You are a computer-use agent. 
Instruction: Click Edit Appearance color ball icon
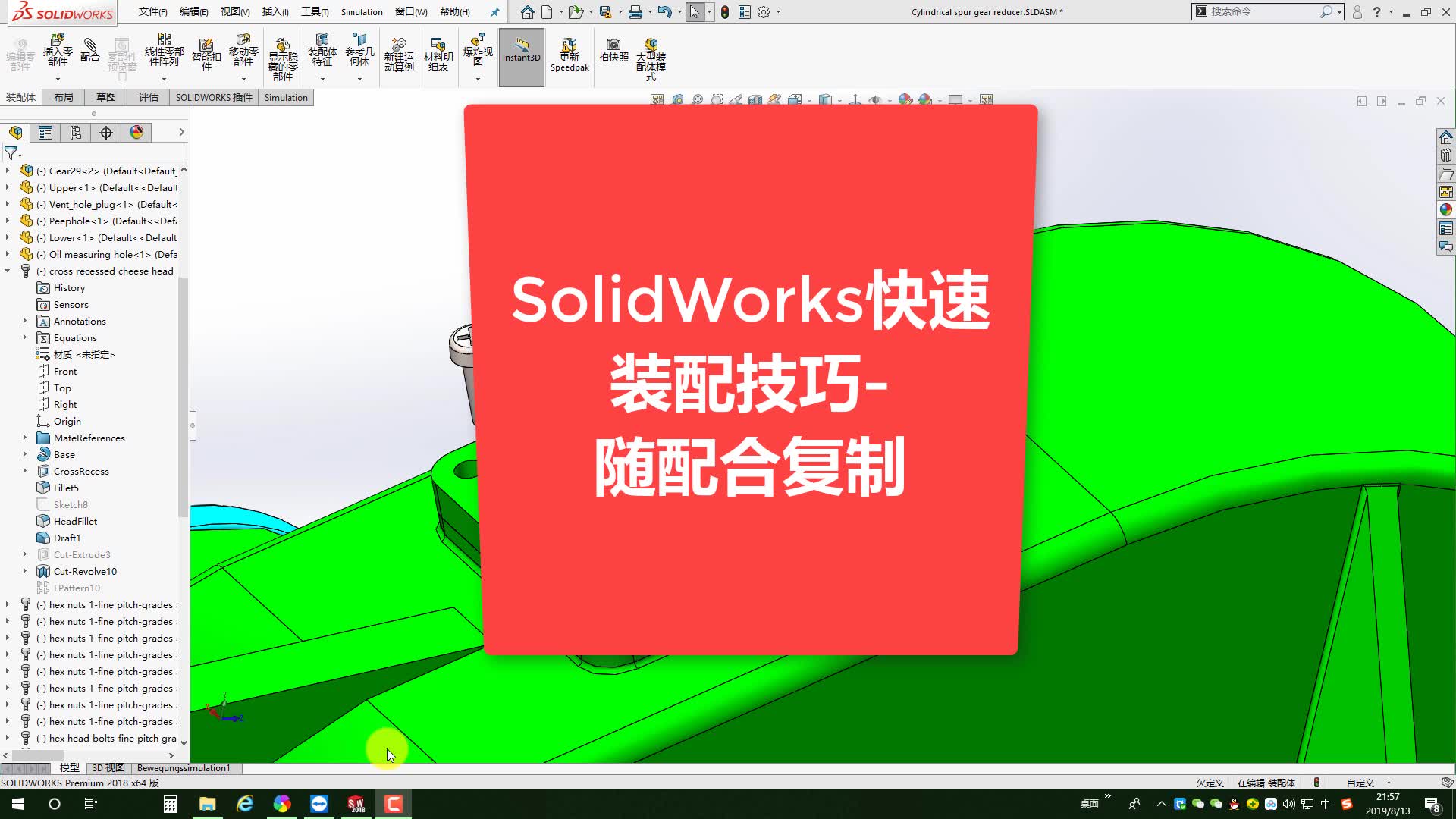click(x=905, y=100)
